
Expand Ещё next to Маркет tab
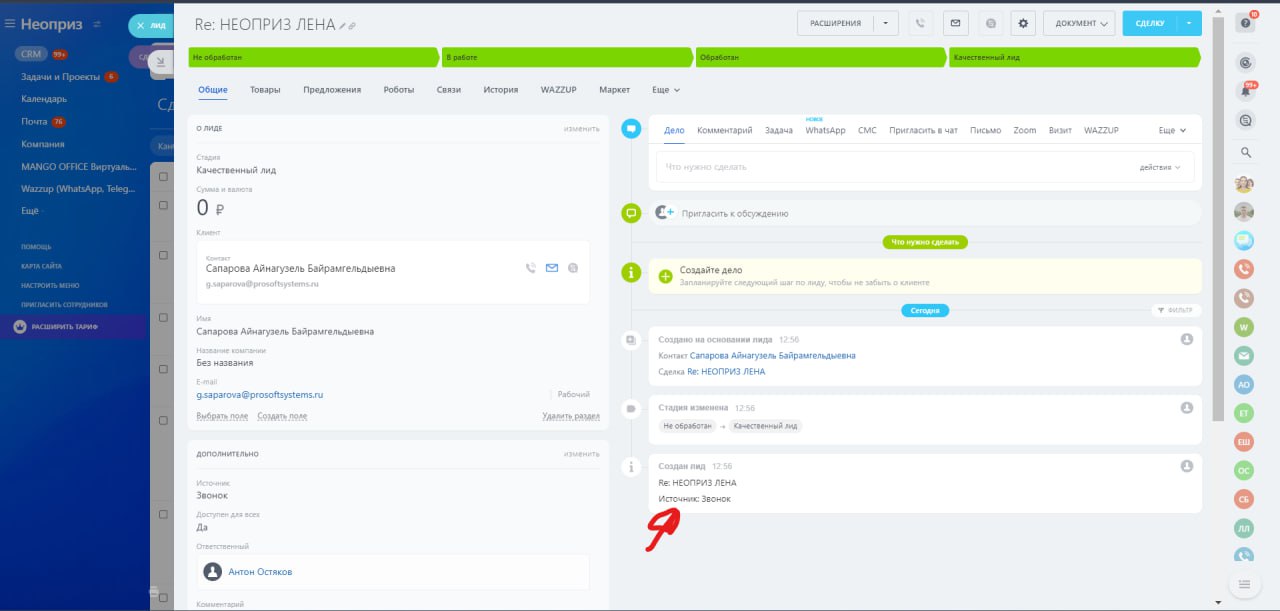tap(666, 90)
